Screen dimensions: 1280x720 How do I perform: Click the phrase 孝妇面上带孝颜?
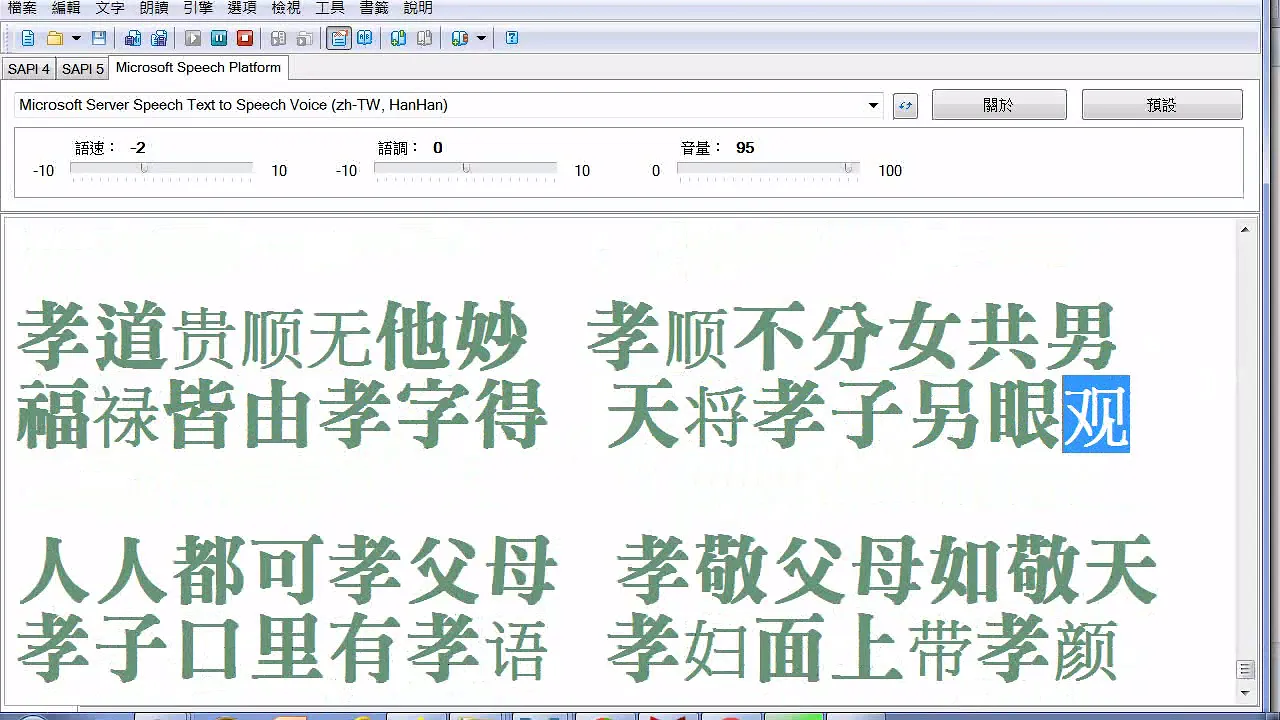(x=861, y=648)
